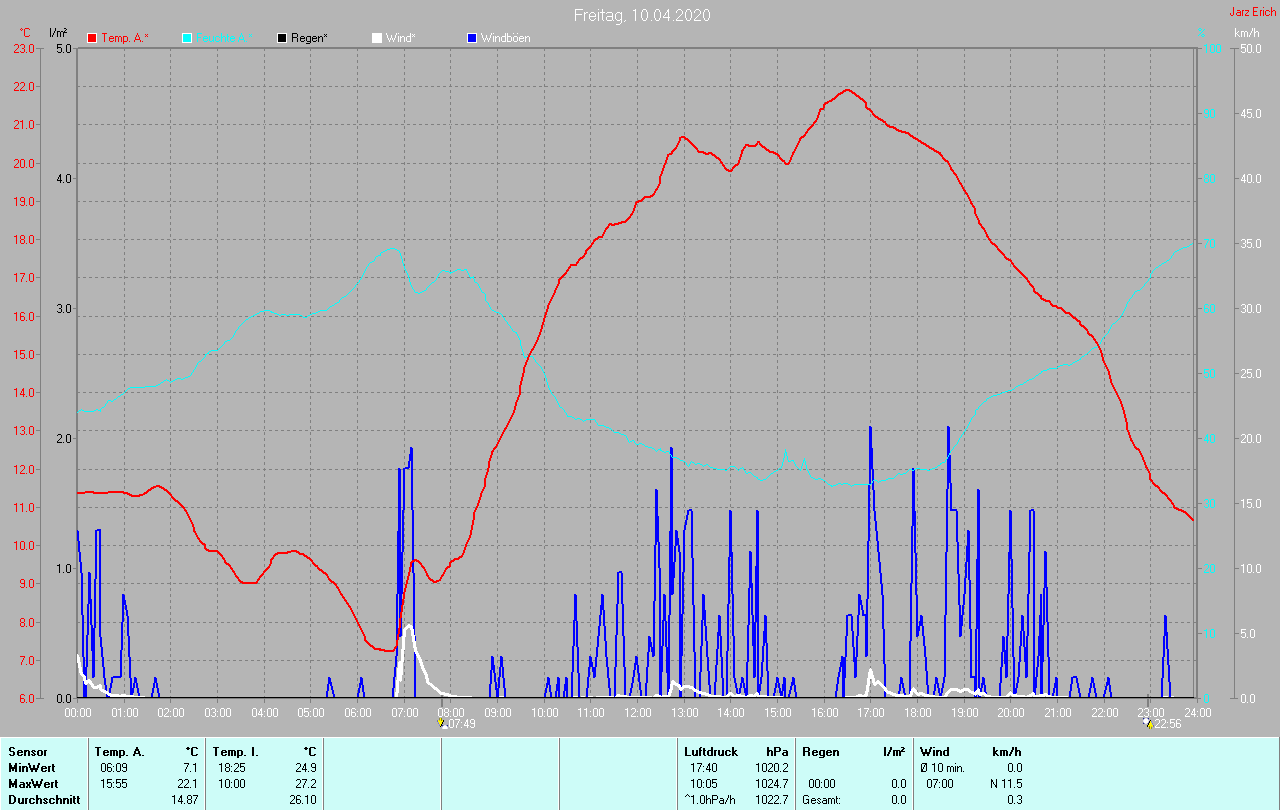The width and height of the screenshot is (1280, 810).
Task: Click the red Temp. A. legend swatch
Action: 92,38
